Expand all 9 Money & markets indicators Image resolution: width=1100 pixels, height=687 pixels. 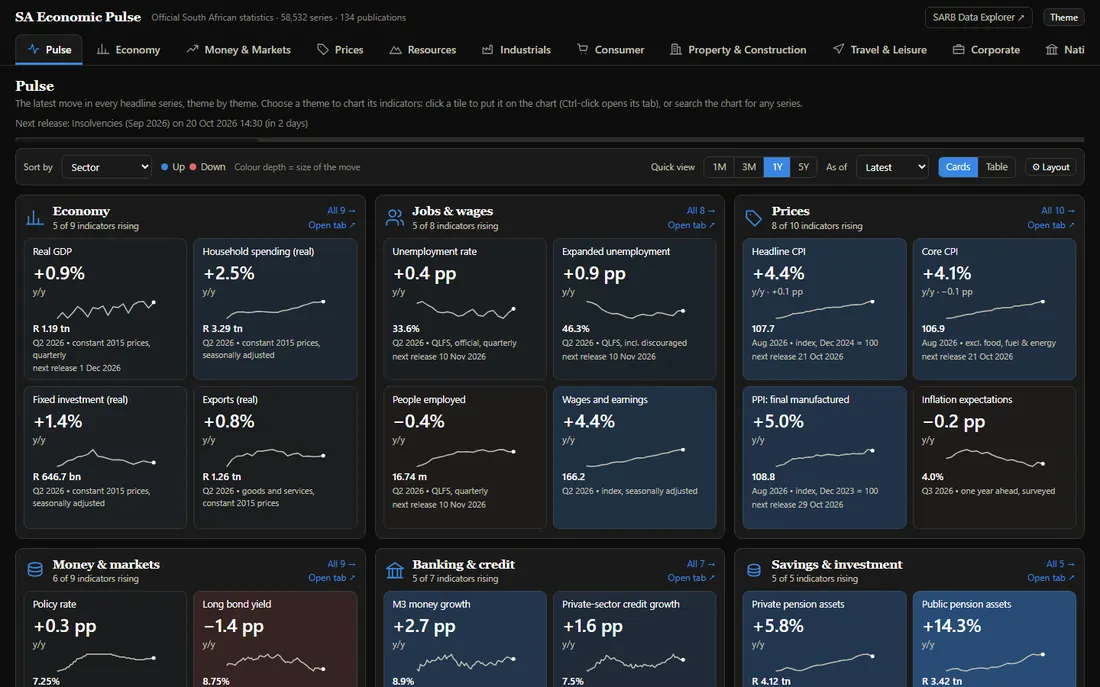(341, 563)
